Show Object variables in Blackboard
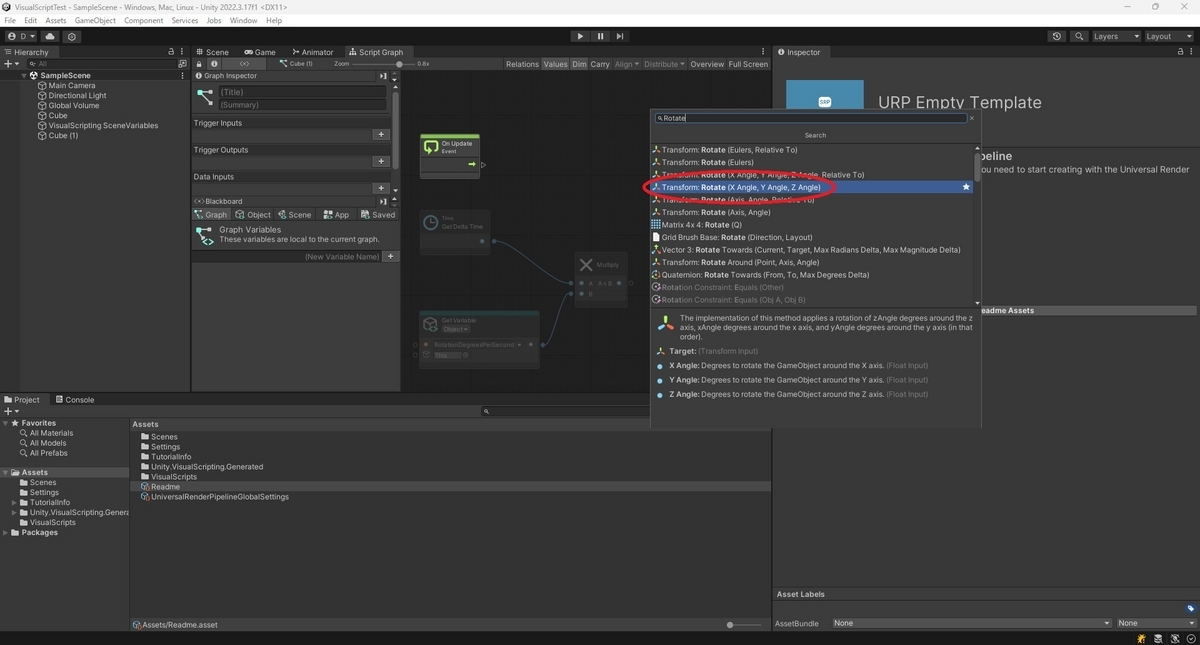Image resolution: width=1200 pixels, height=645 pixels. click(x=253, y=215)
